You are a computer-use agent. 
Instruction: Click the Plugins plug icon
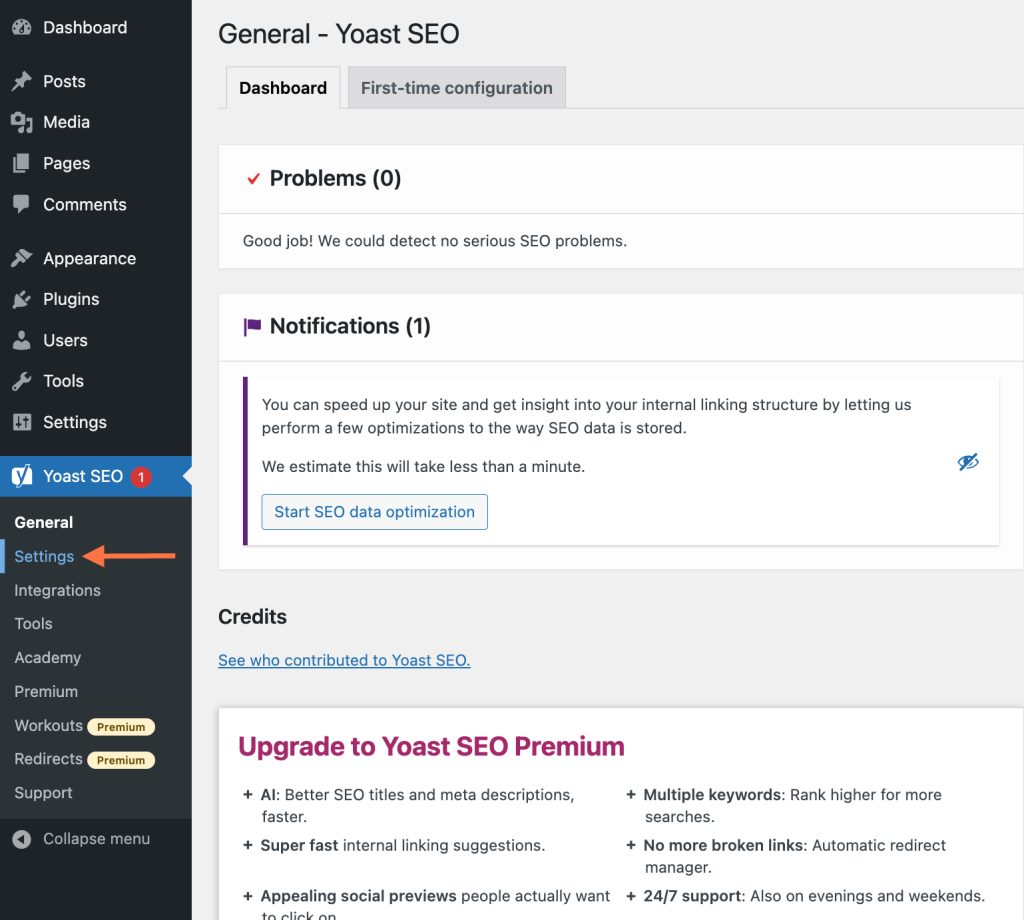pos(22,299)
